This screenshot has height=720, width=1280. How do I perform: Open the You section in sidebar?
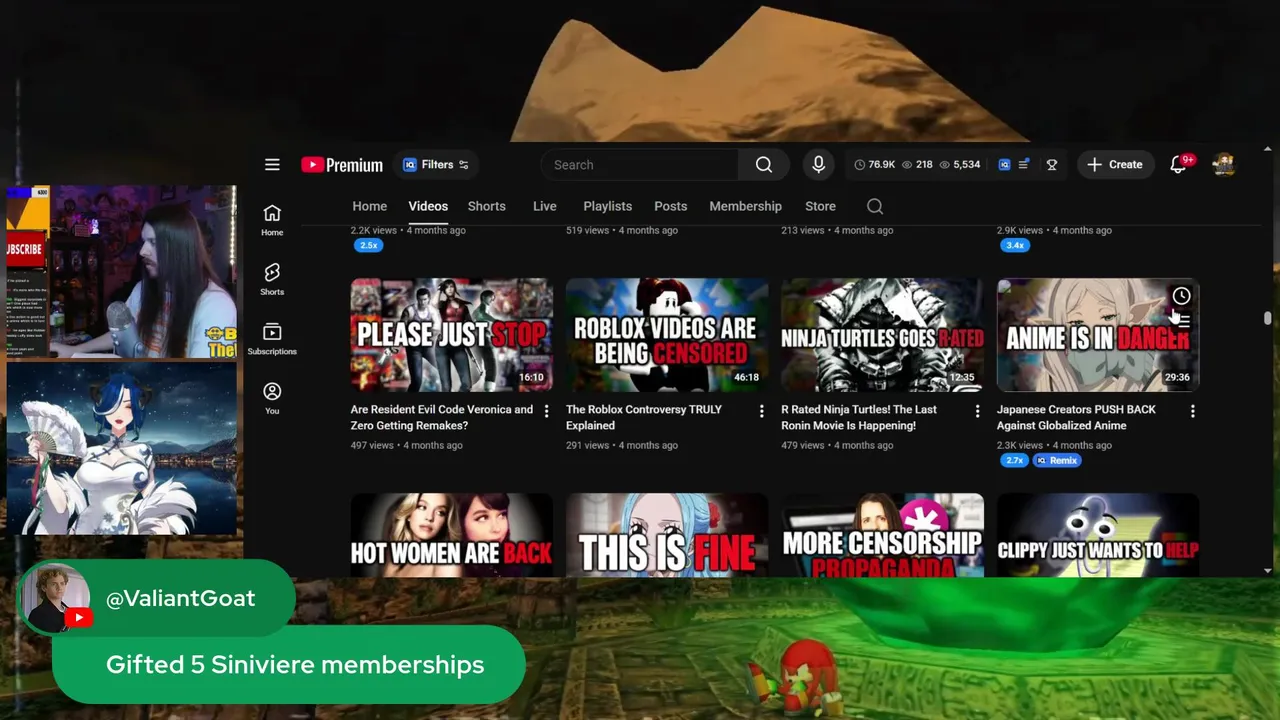click(272, 398)
